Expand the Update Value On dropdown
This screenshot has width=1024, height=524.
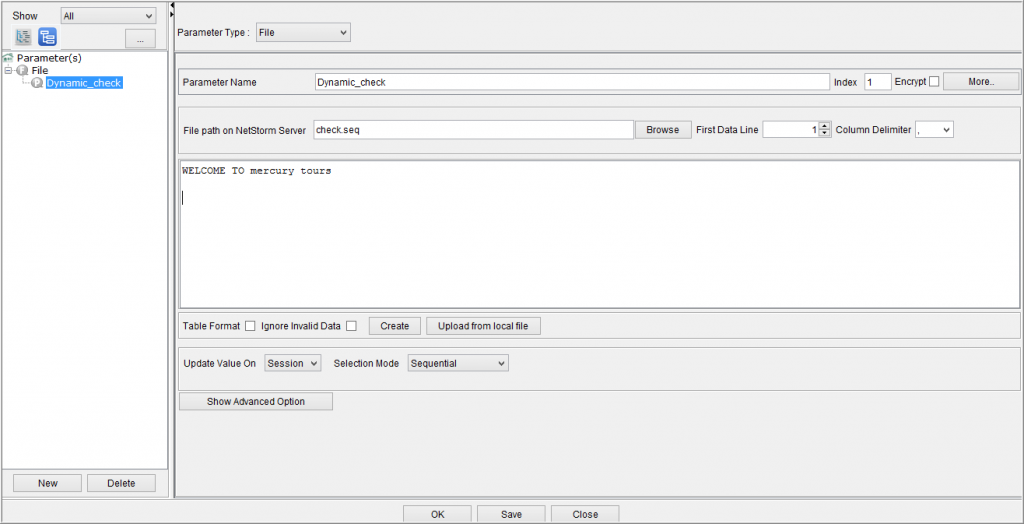(292, 363)
